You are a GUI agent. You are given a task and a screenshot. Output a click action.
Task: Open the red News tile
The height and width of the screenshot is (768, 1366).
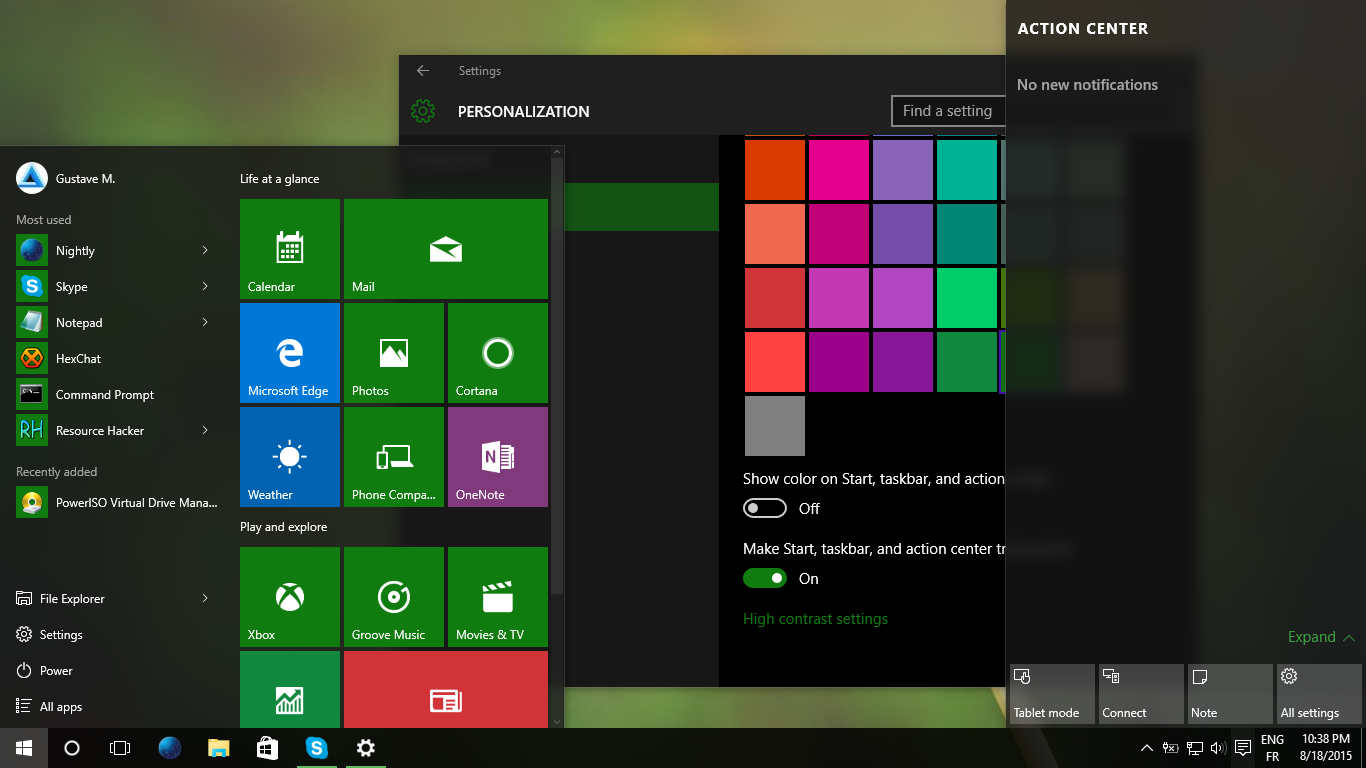coord(446,689)
